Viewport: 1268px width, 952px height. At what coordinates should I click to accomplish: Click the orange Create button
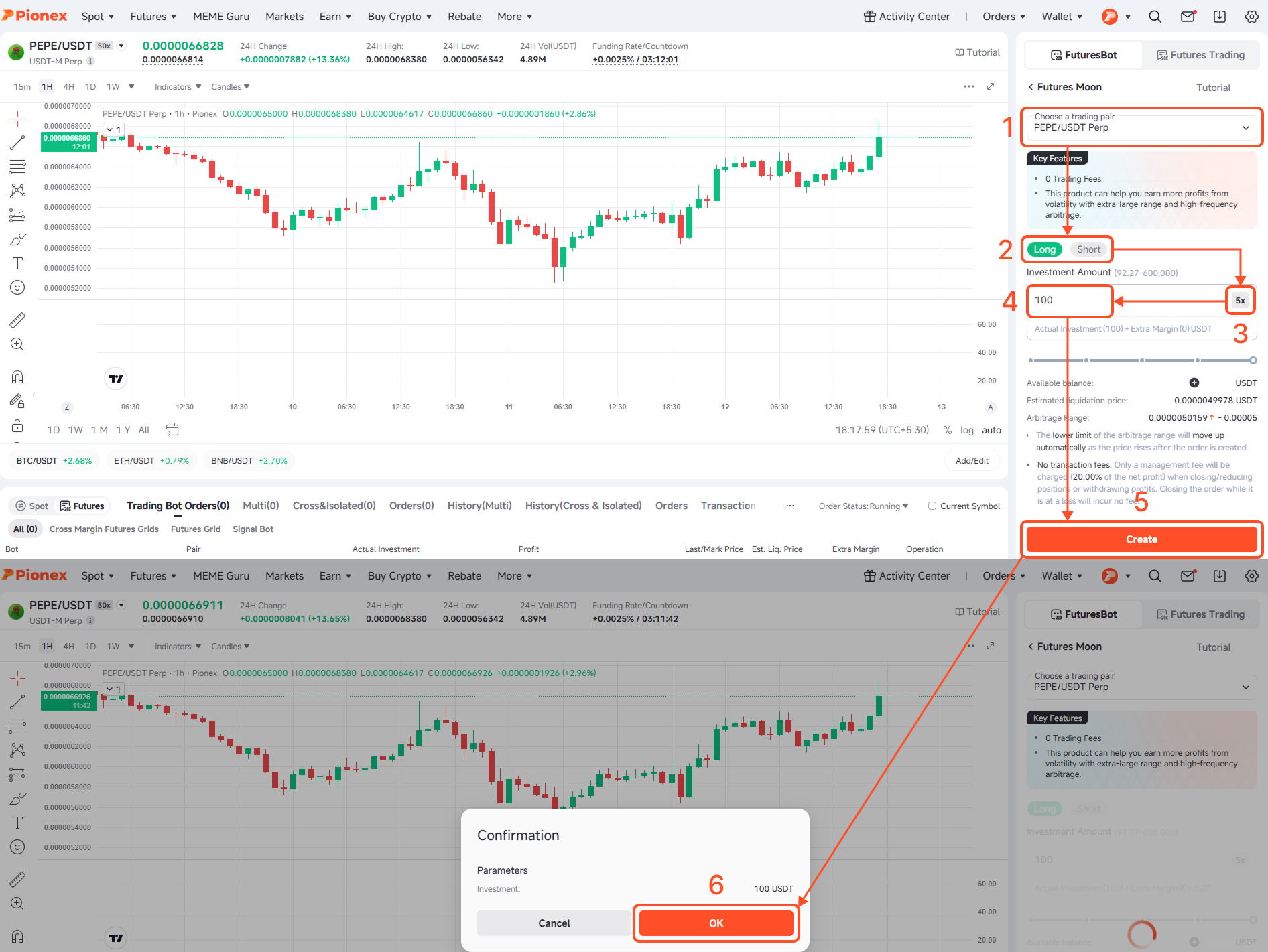1141,539
